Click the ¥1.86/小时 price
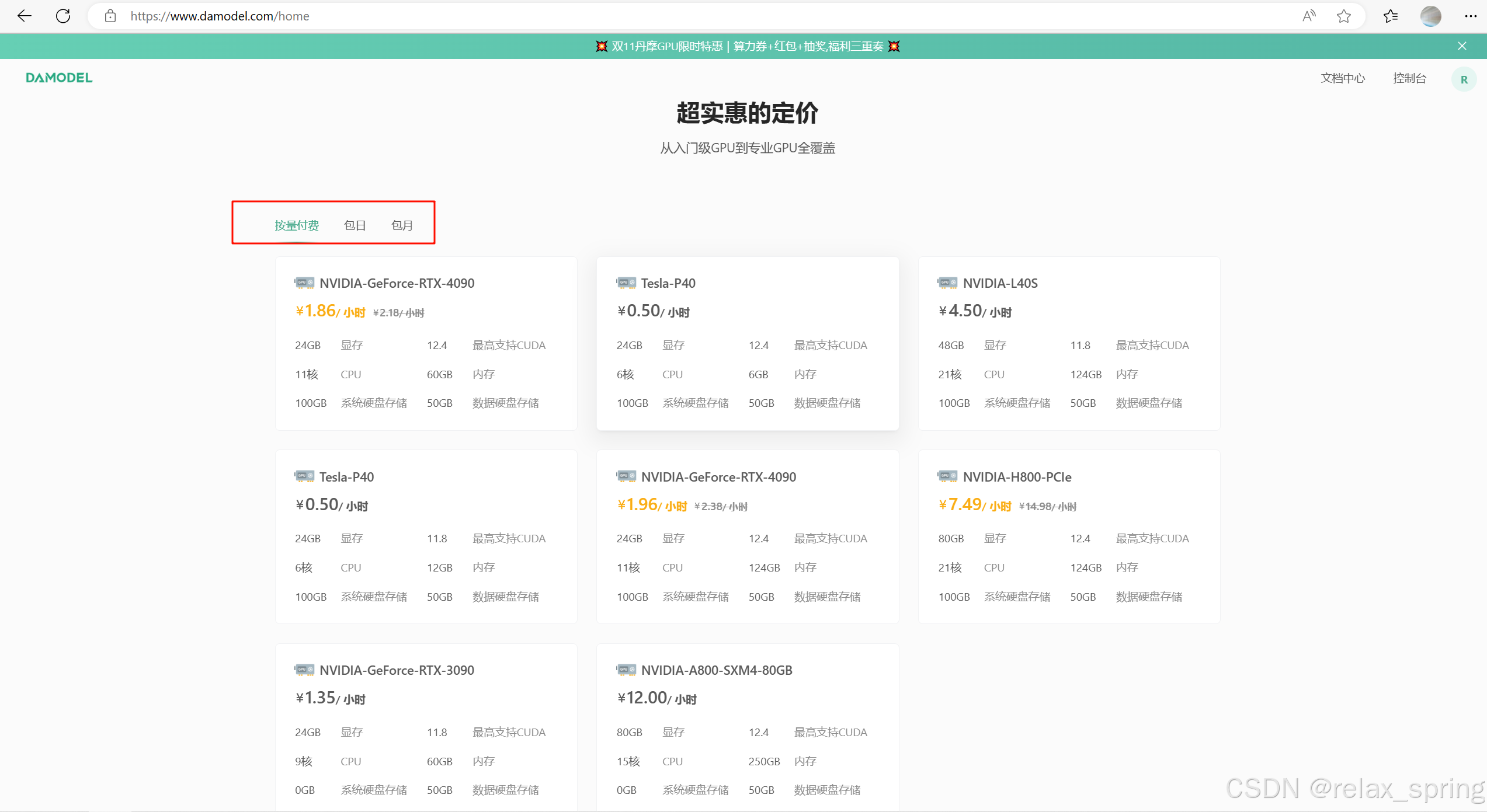Screen dimensions: 1487x812 pos(330,311)
